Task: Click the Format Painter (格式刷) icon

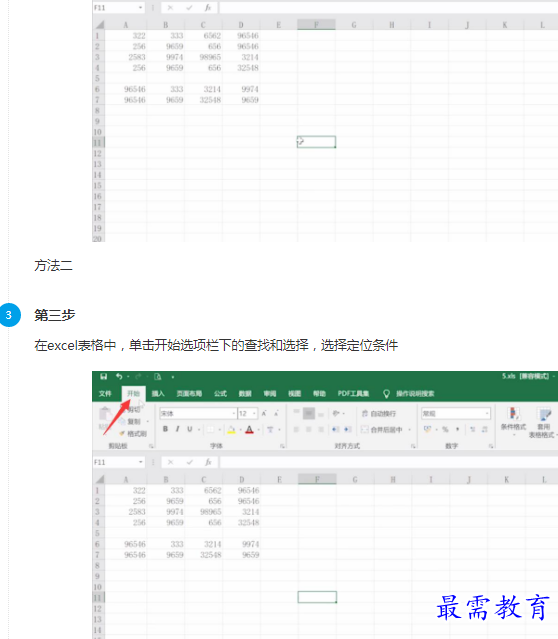Action: (x=133, y=434)
